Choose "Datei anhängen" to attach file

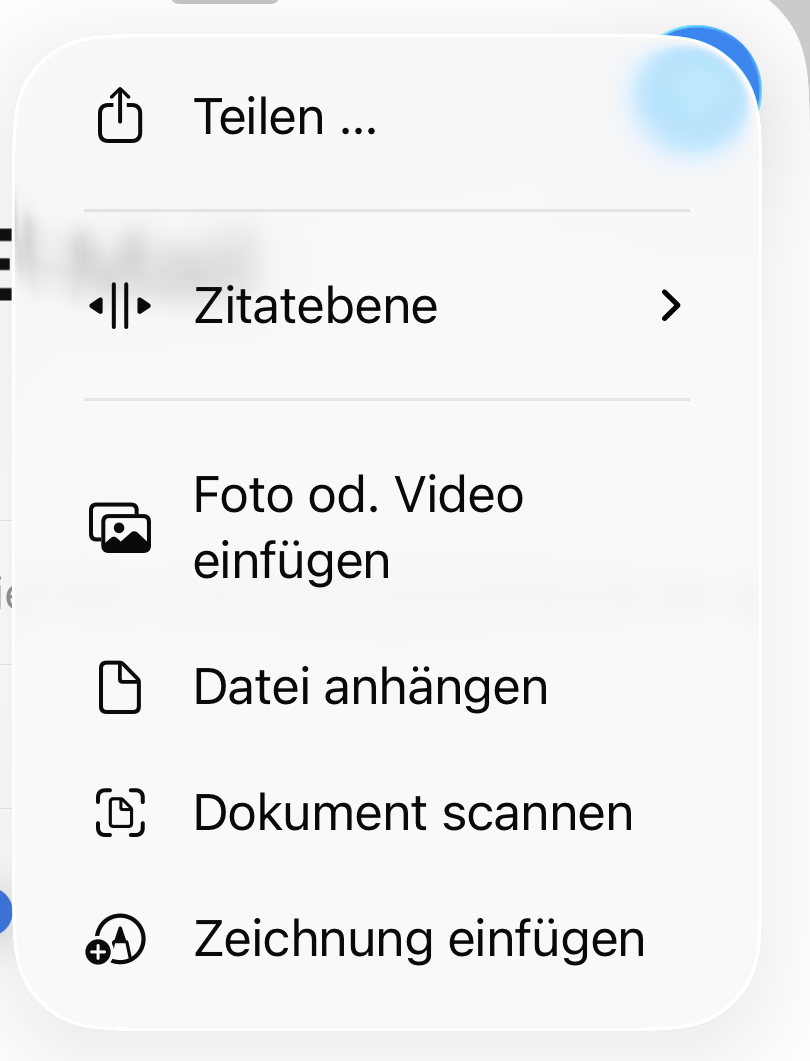pyautogui.click(x=370, y=688)
